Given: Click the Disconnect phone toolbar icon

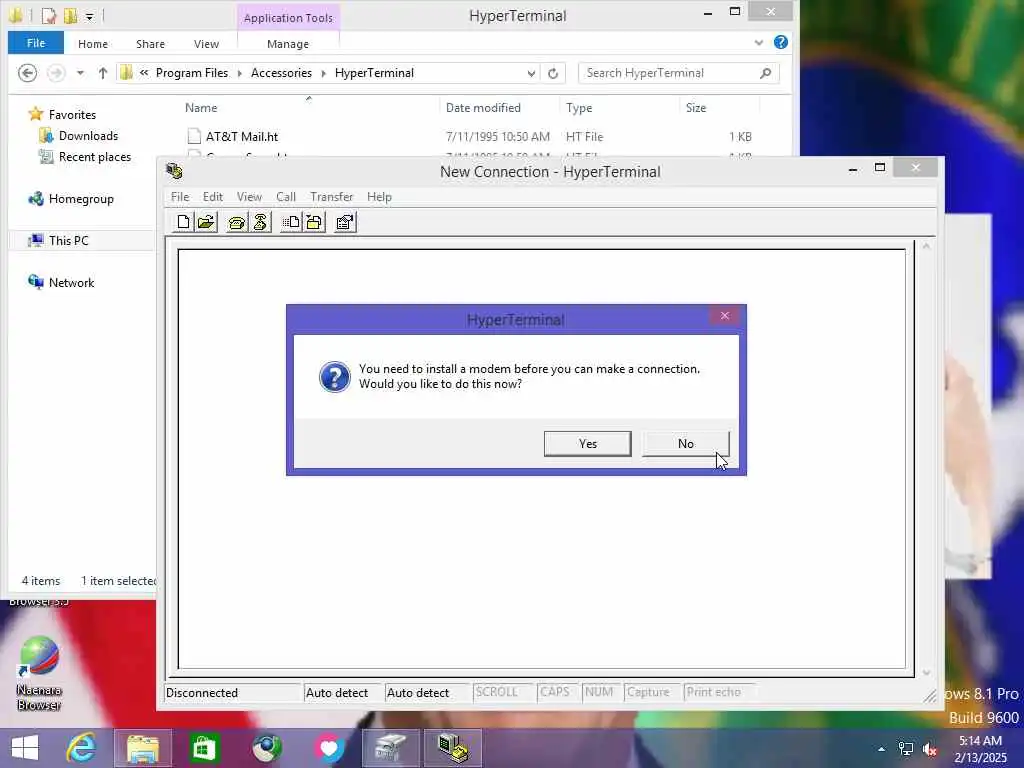Looking at the screenshot, I should point(260,223).
